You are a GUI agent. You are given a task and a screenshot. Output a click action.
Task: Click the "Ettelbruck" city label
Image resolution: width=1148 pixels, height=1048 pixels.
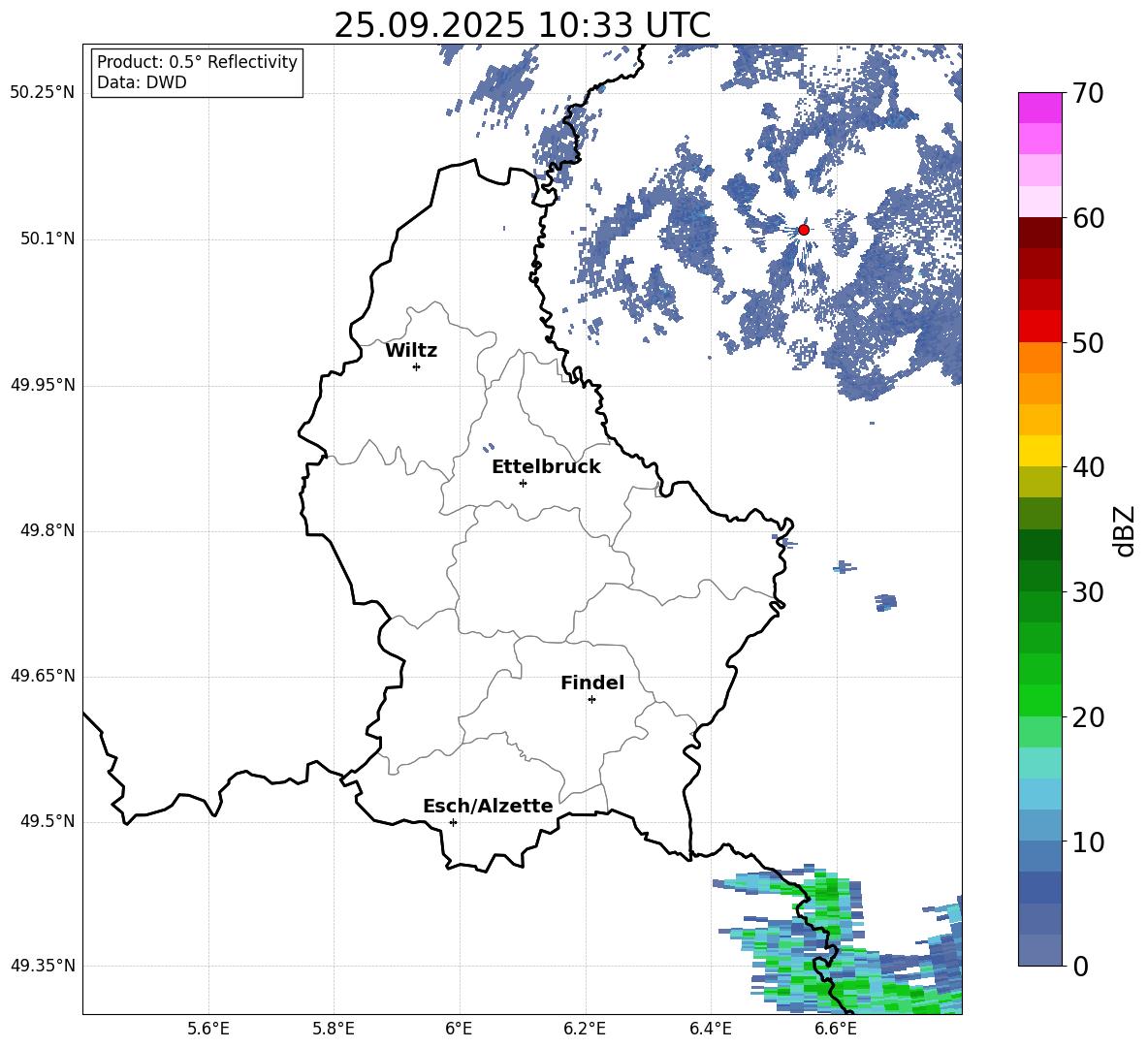546,467
